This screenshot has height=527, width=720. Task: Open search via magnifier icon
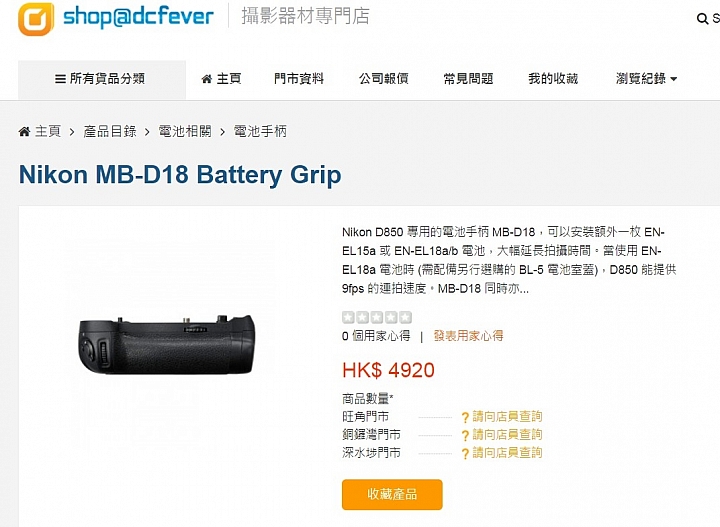[702, 19]
